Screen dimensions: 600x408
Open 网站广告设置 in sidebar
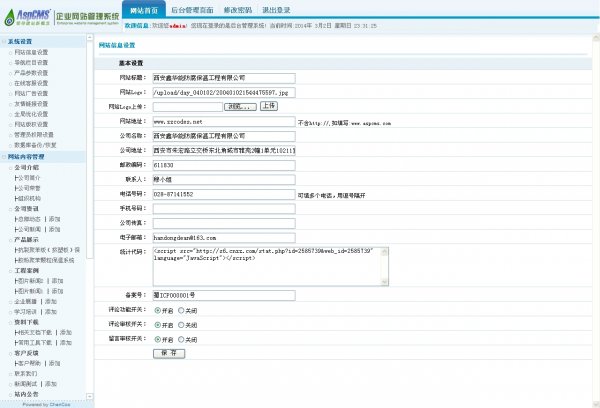click(31, 93)
